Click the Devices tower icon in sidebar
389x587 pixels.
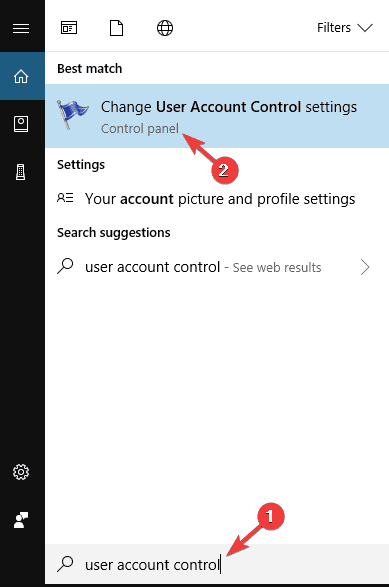21,172
